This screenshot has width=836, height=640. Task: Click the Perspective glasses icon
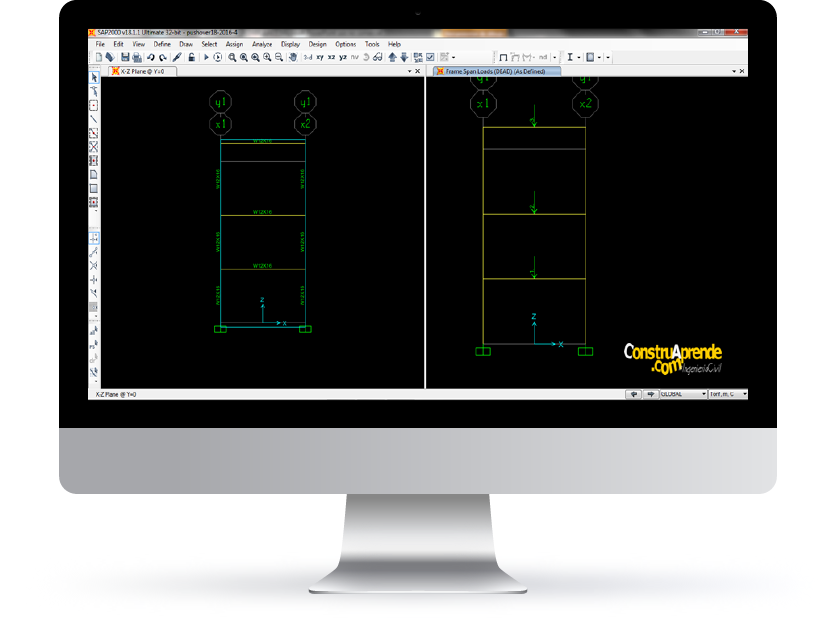tap(377, 57)
